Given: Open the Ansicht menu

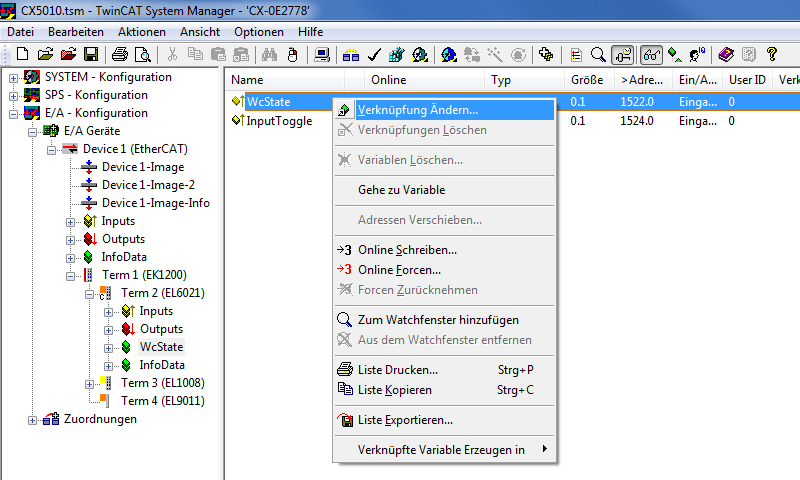Looking at the screenshot, I should click(x=199, y=32).
